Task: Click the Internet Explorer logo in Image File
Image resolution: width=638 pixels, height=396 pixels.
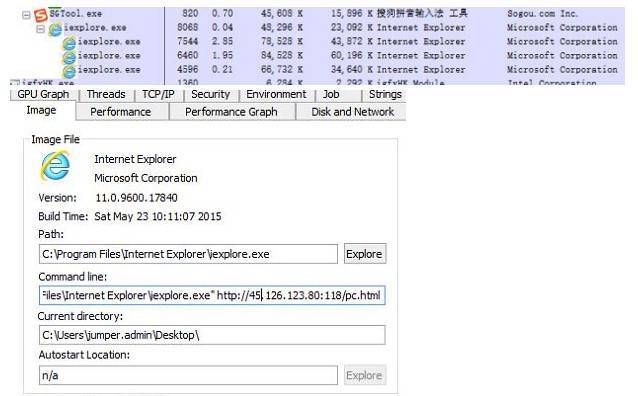Action: (56, 166)
